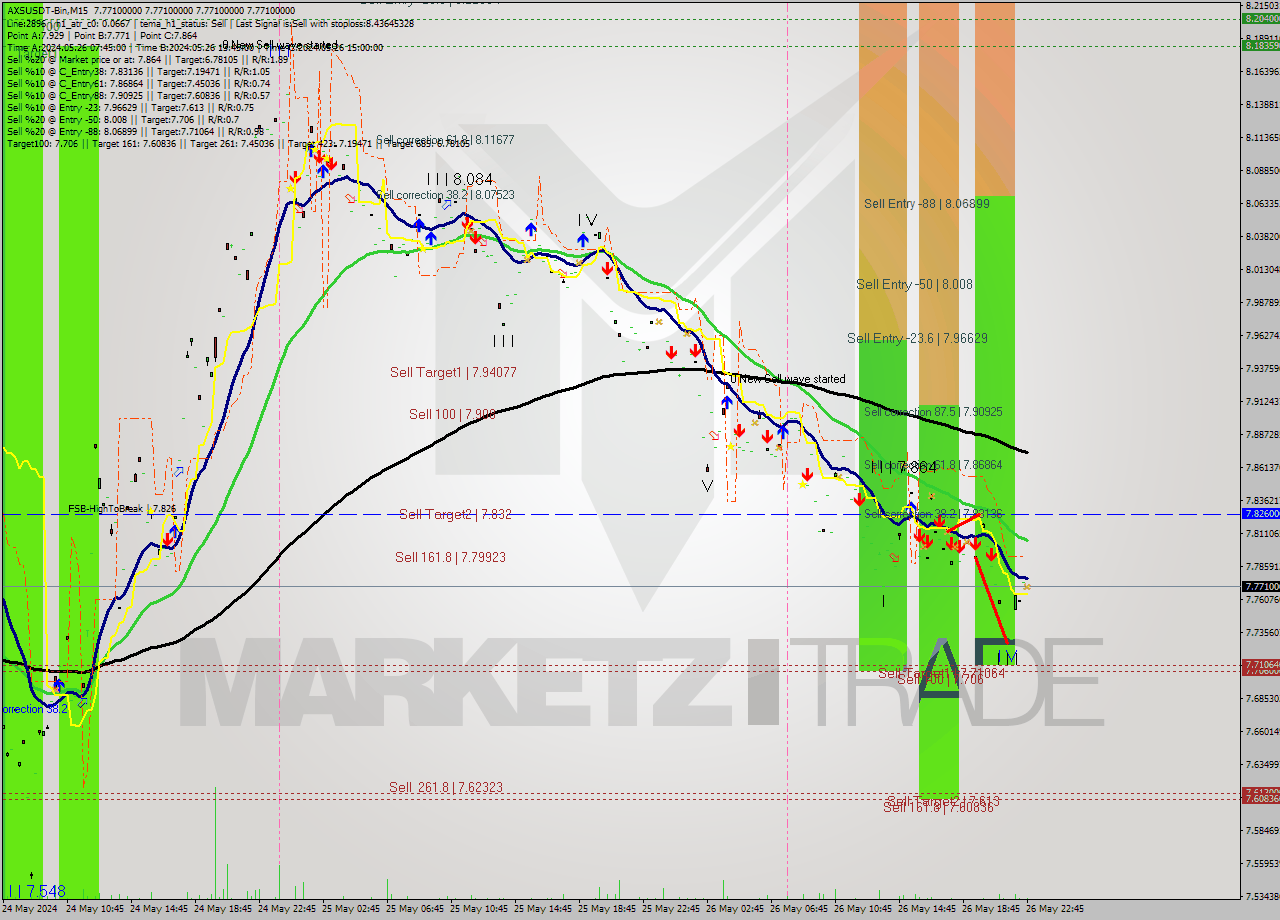
Task: Click the red 7.60836 price tag
Action: click(x=1260, y=798)
